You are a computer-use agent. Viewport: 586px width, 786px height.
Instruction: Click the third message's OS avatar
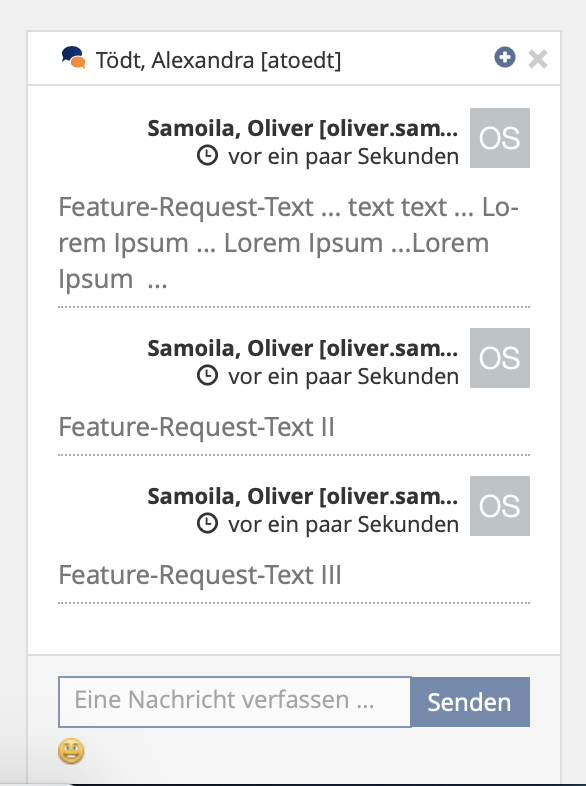500,506
